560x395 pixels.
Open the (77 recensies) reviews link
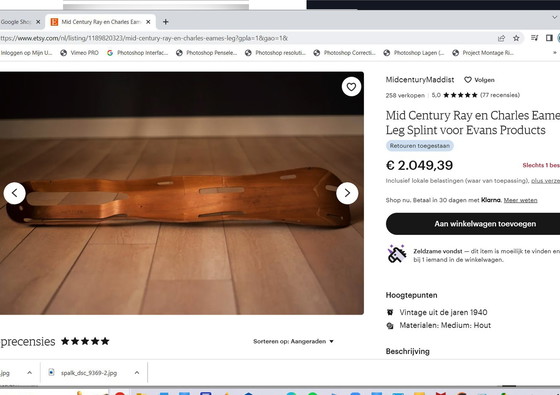point(500,95)
